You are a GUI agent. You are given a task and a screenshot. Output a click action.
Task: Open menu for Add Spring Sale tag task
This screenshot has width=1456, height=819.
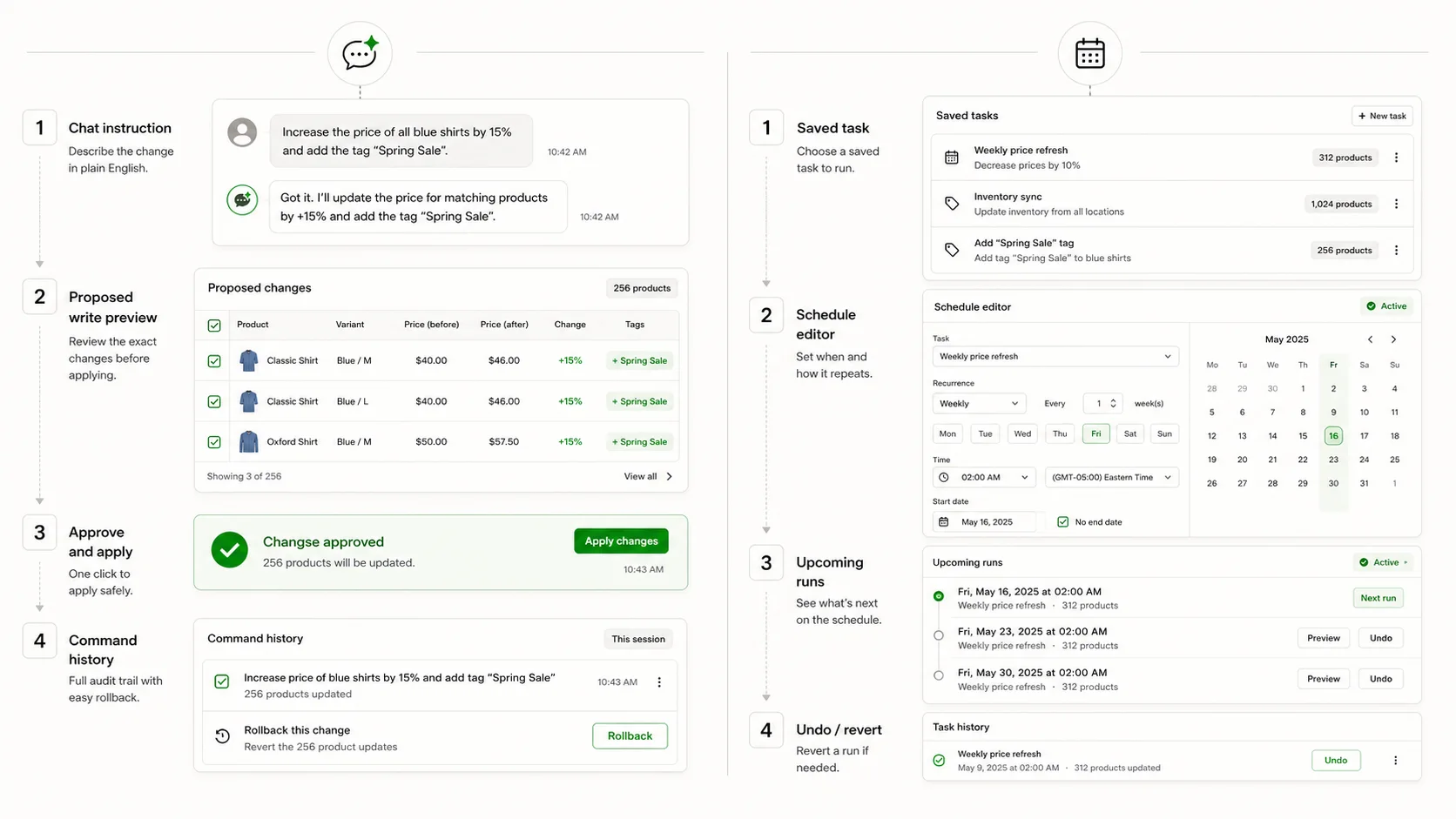1396,250
